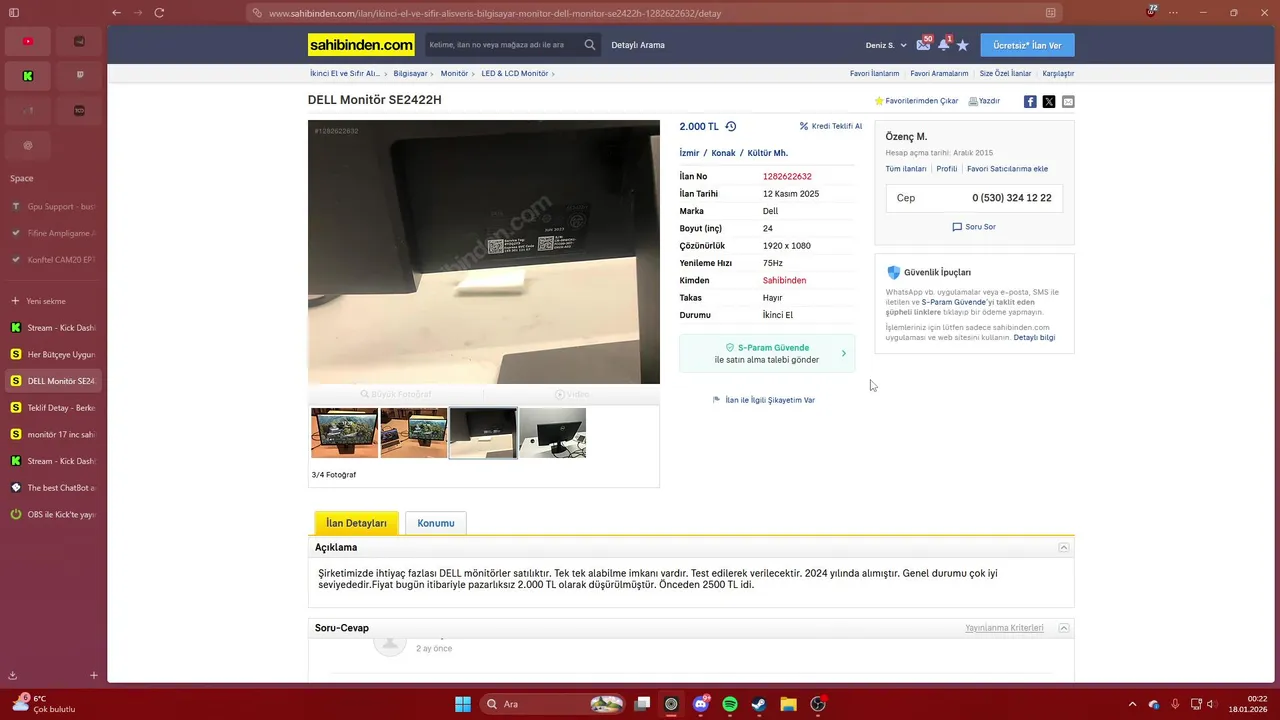Image resolution: width=1280 pixels, height=720 pixels.
Task: Open the Twitch pinned tab
Action: point(80,76)
